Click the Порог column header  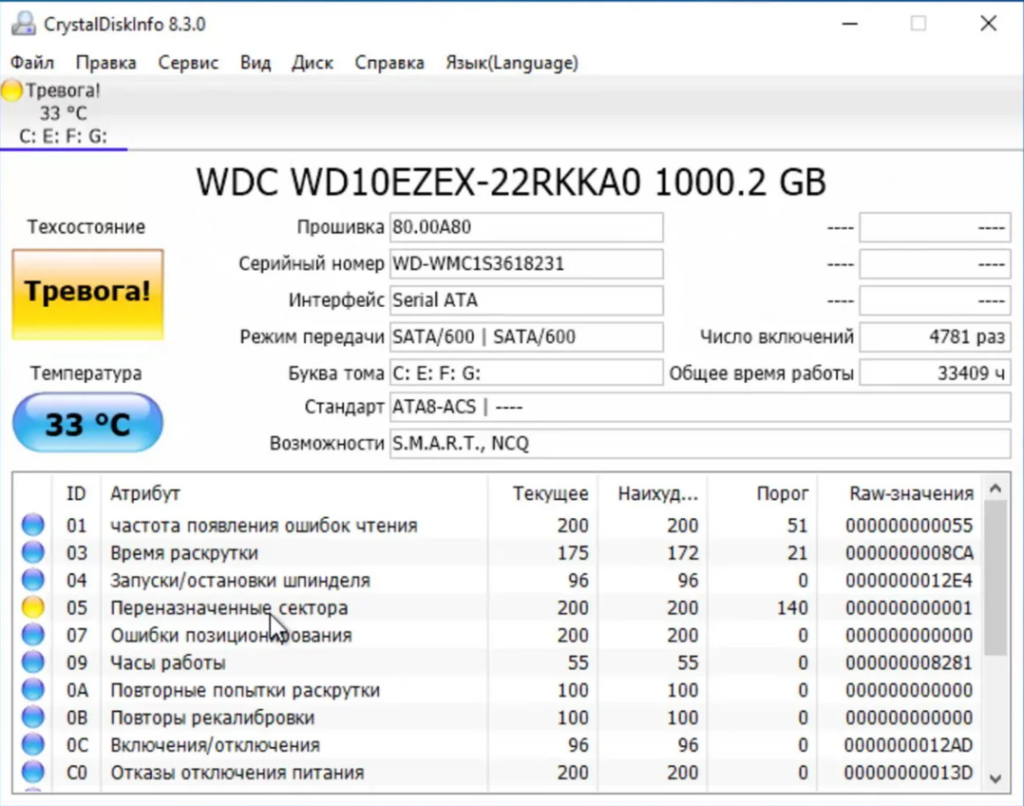[x=761, y=493]
